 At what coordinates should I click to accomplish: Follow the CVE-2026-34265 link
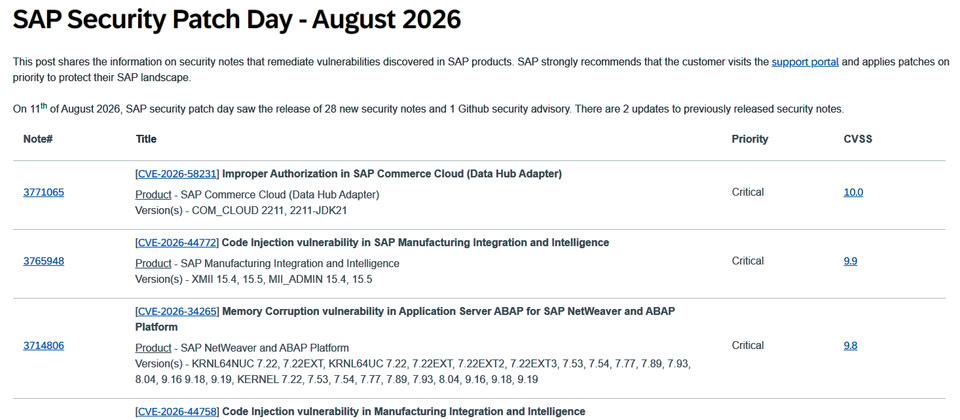pos(177,311)
